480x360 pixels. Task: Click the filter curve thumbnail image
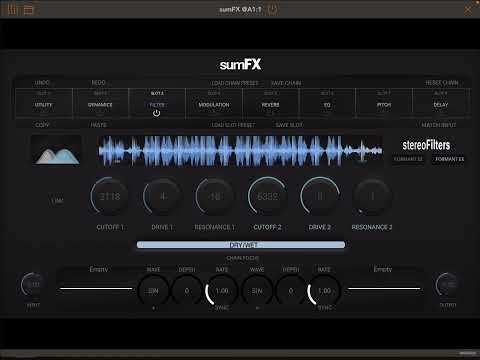[56, 151]
